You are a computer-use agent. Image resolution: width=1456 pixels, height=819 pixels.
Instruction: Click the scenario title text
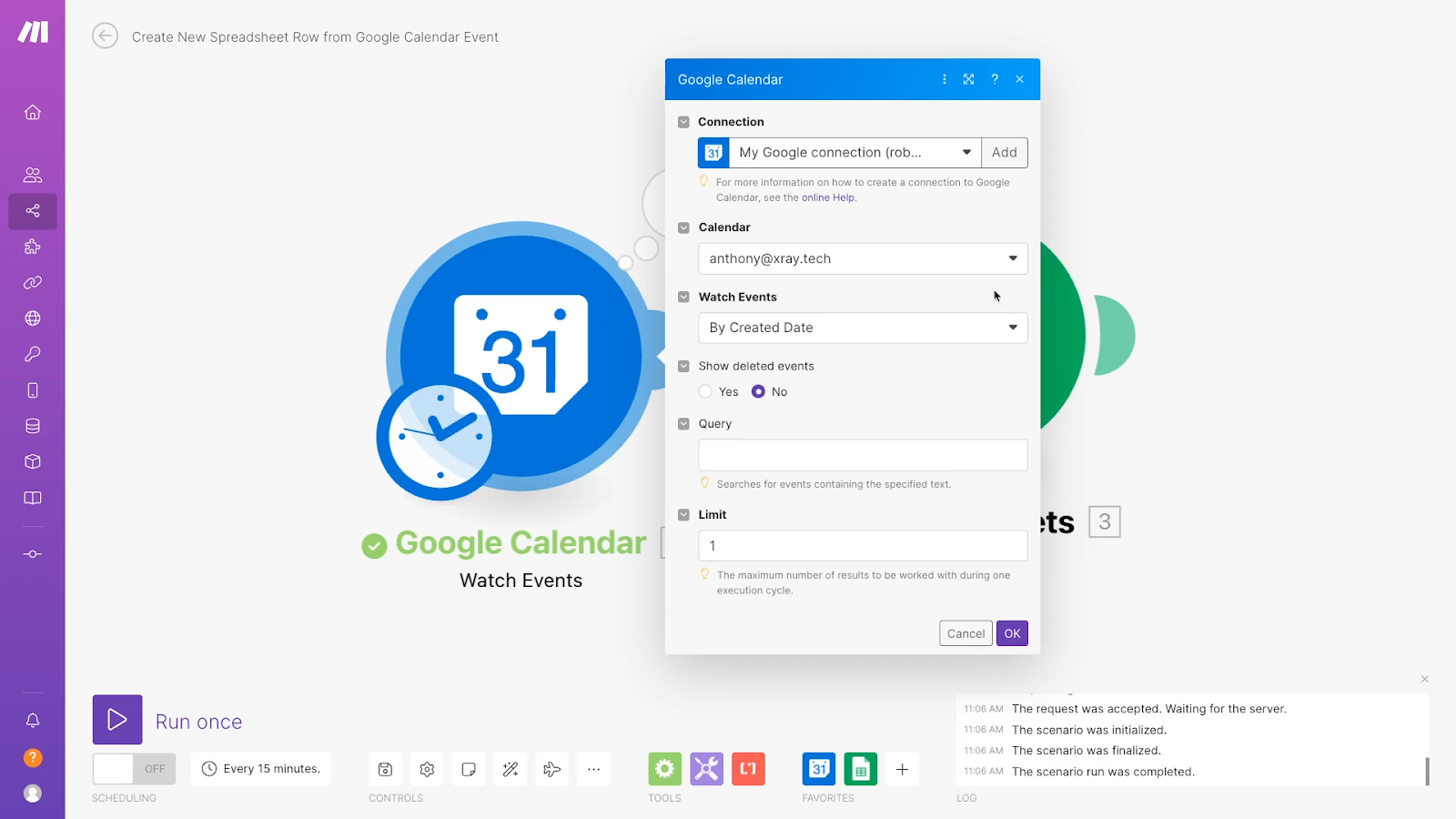point(315,37)
